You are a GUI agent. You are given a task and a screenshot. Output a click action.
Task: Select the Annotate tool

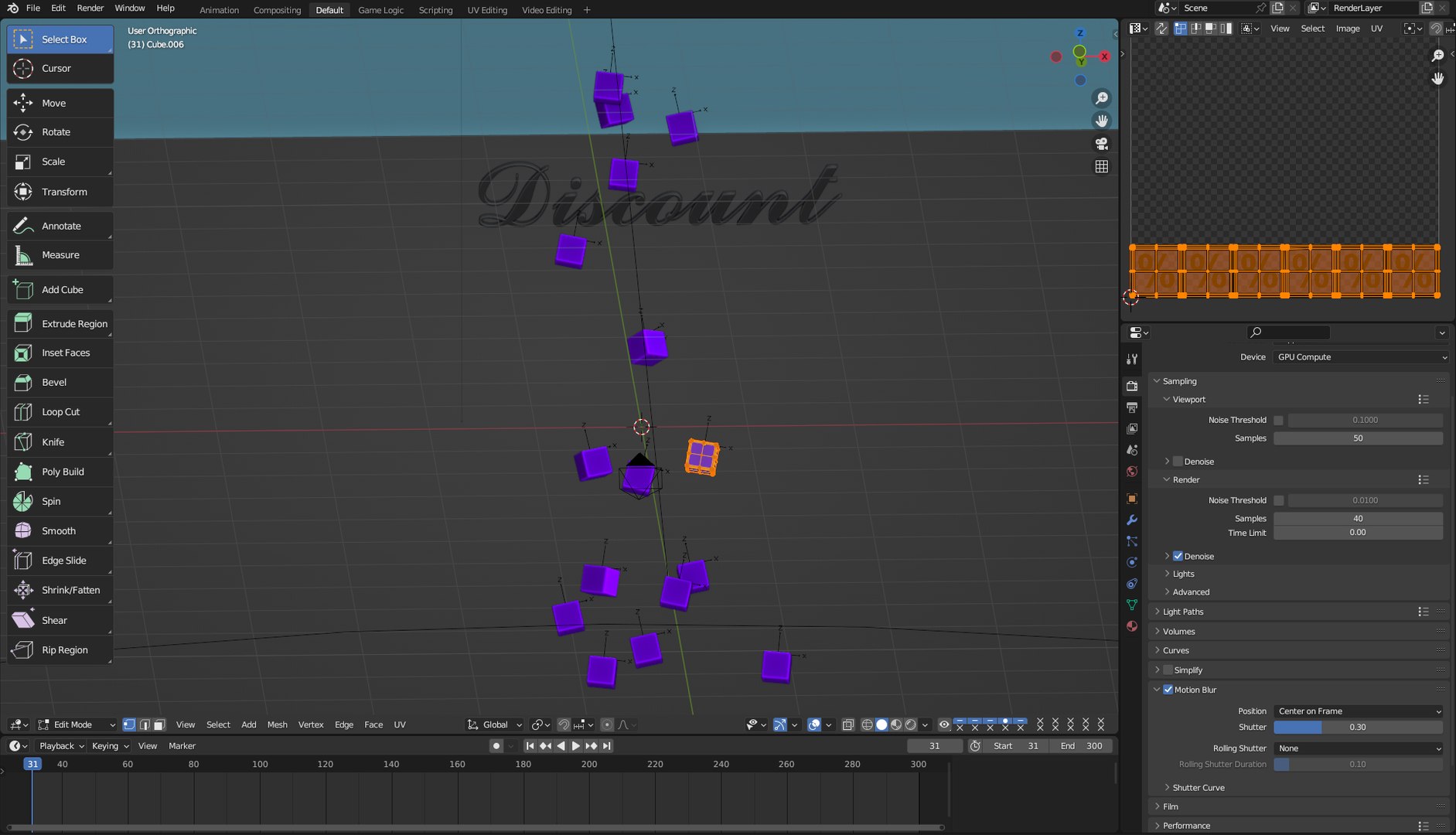tap(60, 226)
